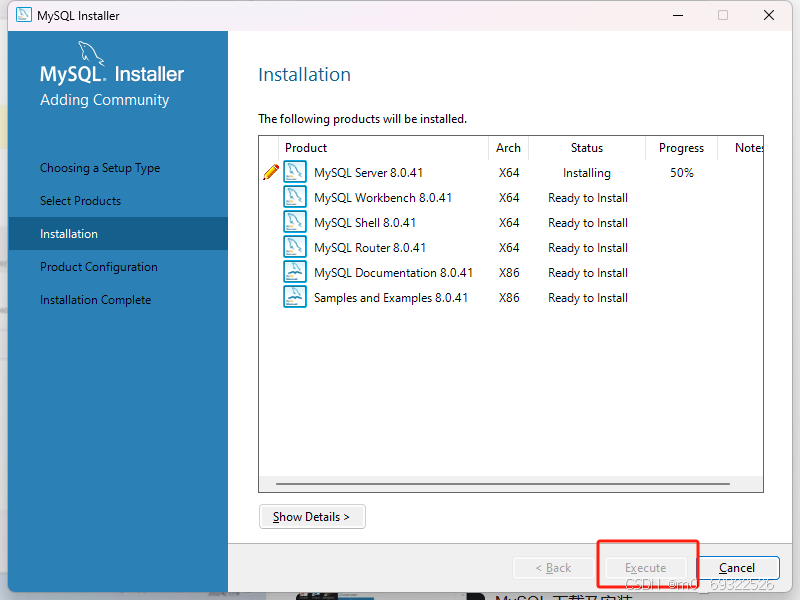Click the MySQL Server 8.0.41 product icon

click(295, 172)
